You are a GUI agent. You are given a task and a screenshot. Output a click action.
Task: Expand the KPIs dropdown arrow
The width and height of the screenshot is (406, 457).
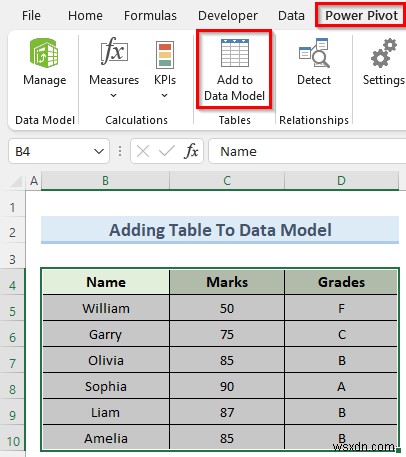164,96
